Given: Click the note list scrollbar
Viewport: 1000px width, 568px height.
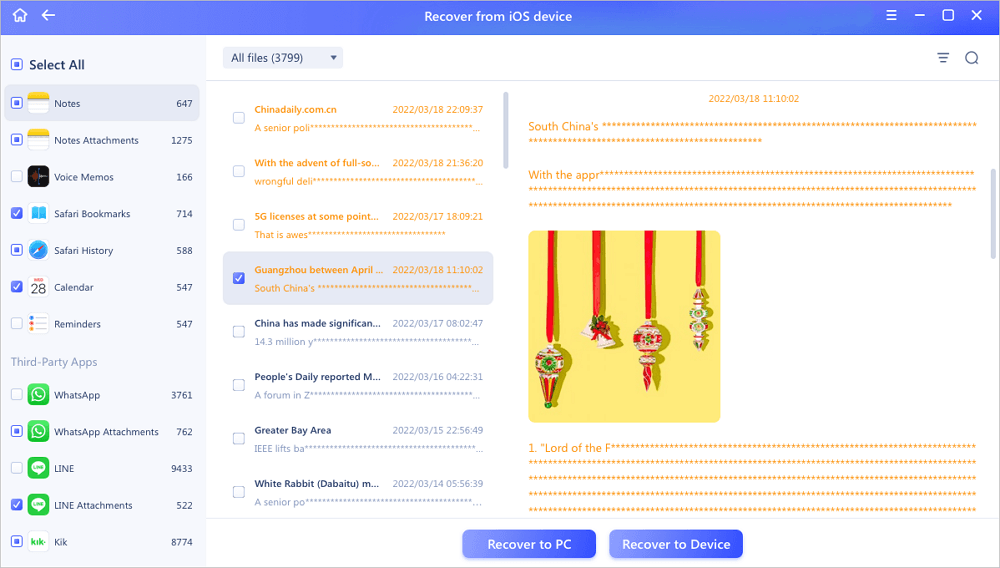Looking at the screenshot, I should click(506, 131).
